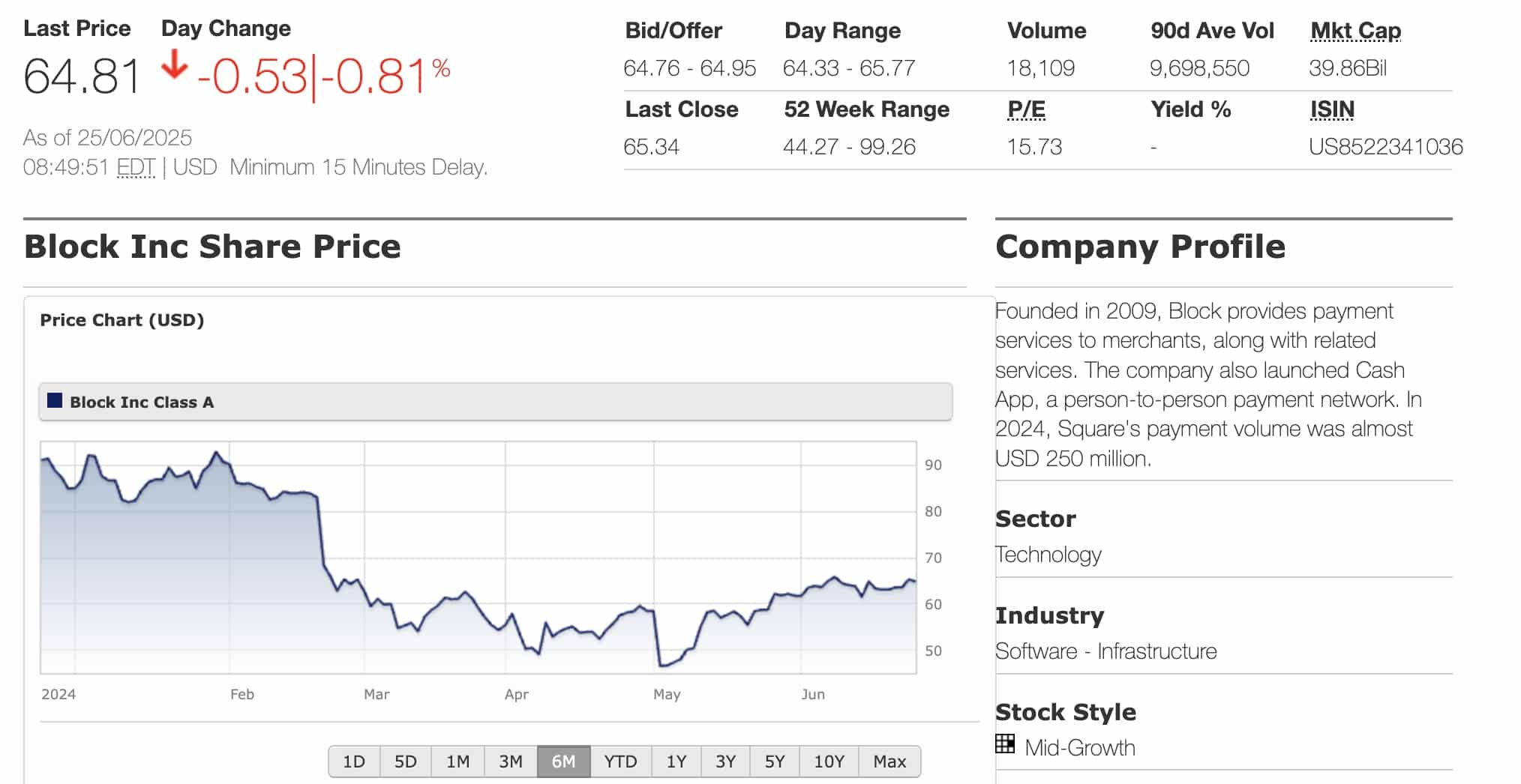The width and height of the screenshot is (1521, 784).
Task: Switch chart to 1M view
Action: [x=458, y=761]
